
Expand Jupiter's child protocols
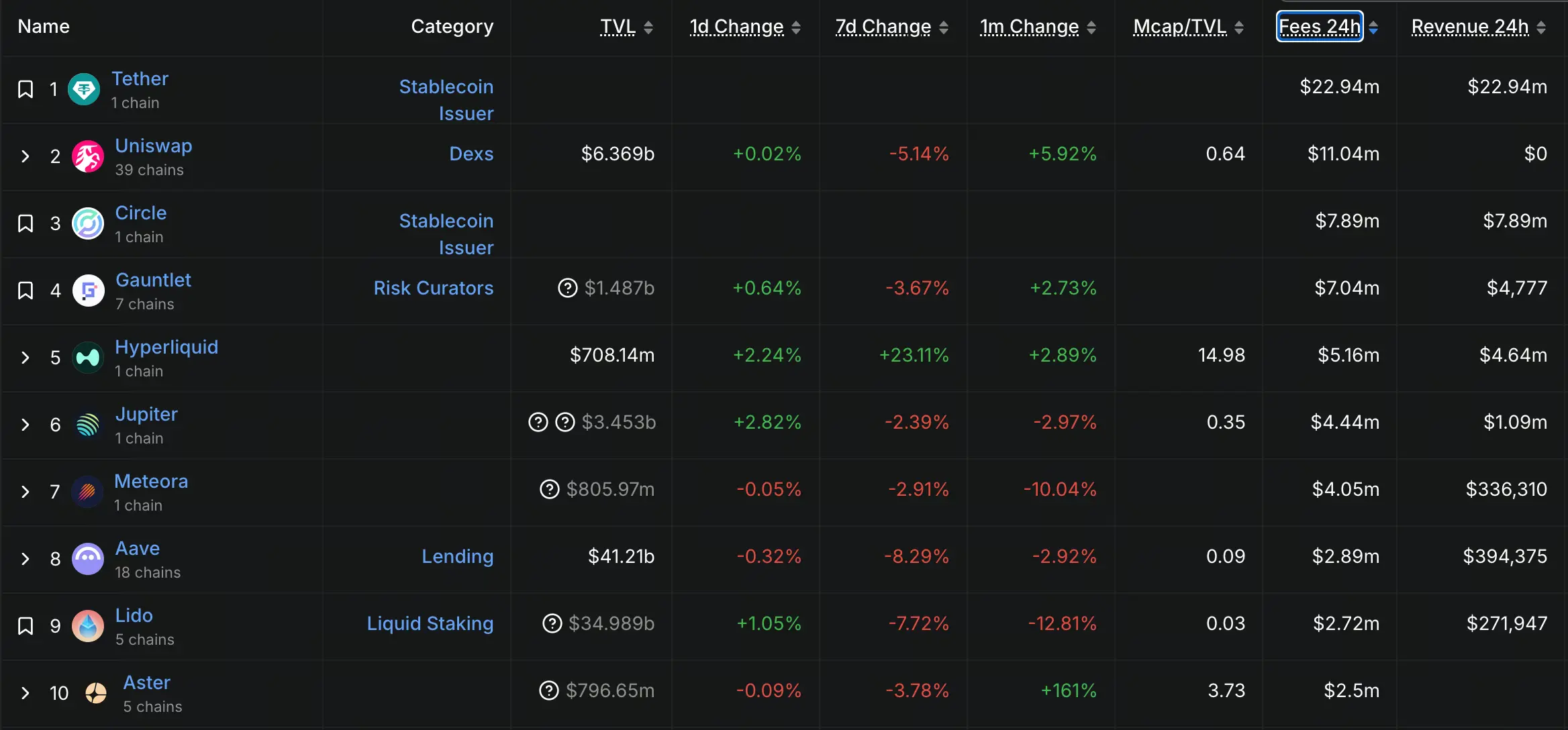coord(26,425)
